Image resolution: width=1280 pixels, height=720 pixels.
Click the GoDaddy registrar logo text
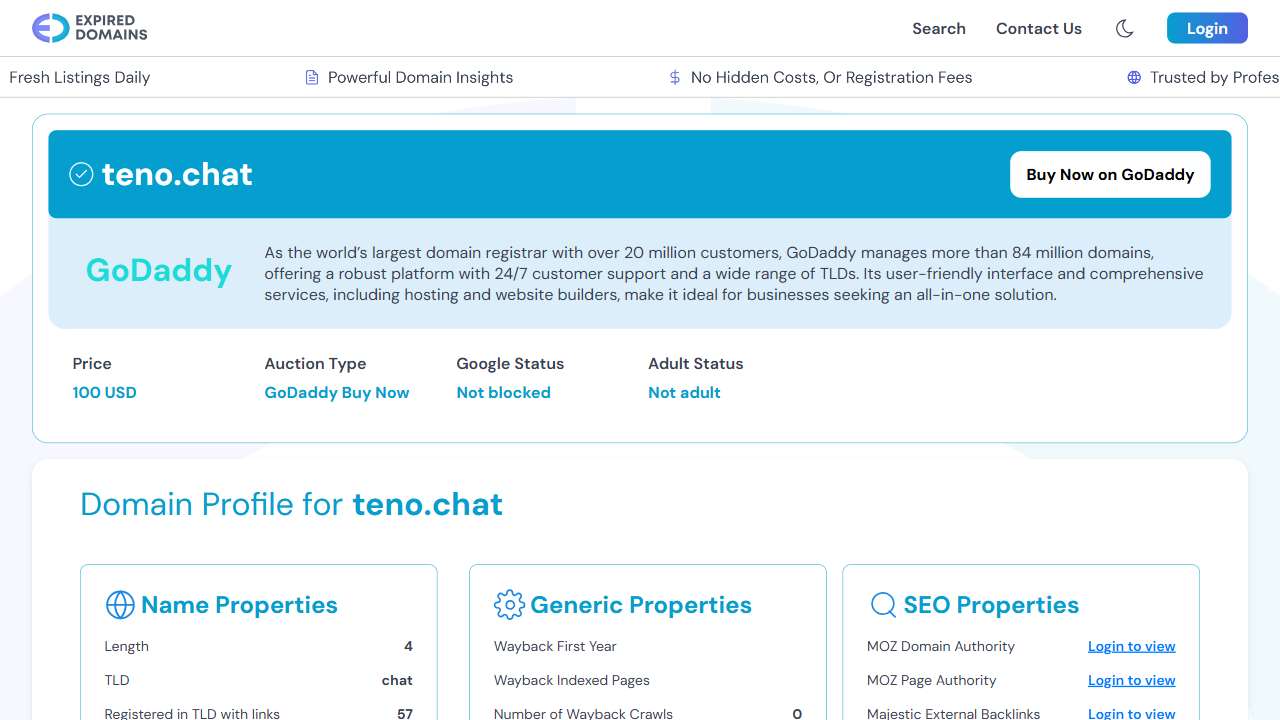point(159,271)
